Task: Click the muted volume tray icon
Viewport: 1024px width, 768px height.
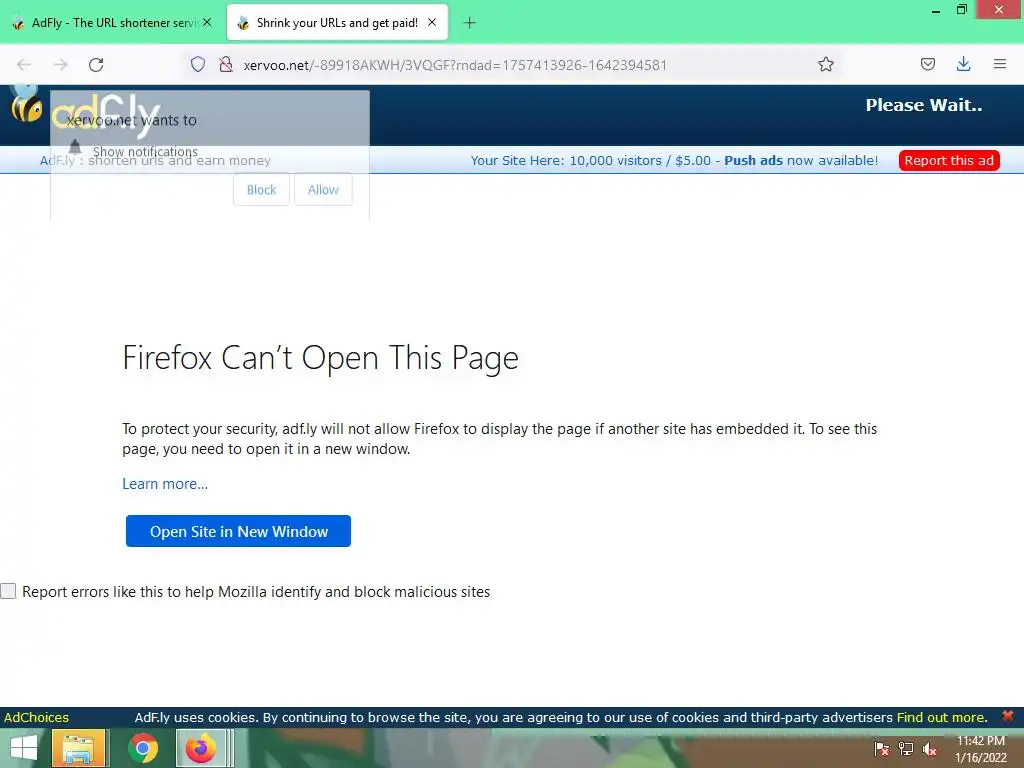Action: [x=929, y=749]
